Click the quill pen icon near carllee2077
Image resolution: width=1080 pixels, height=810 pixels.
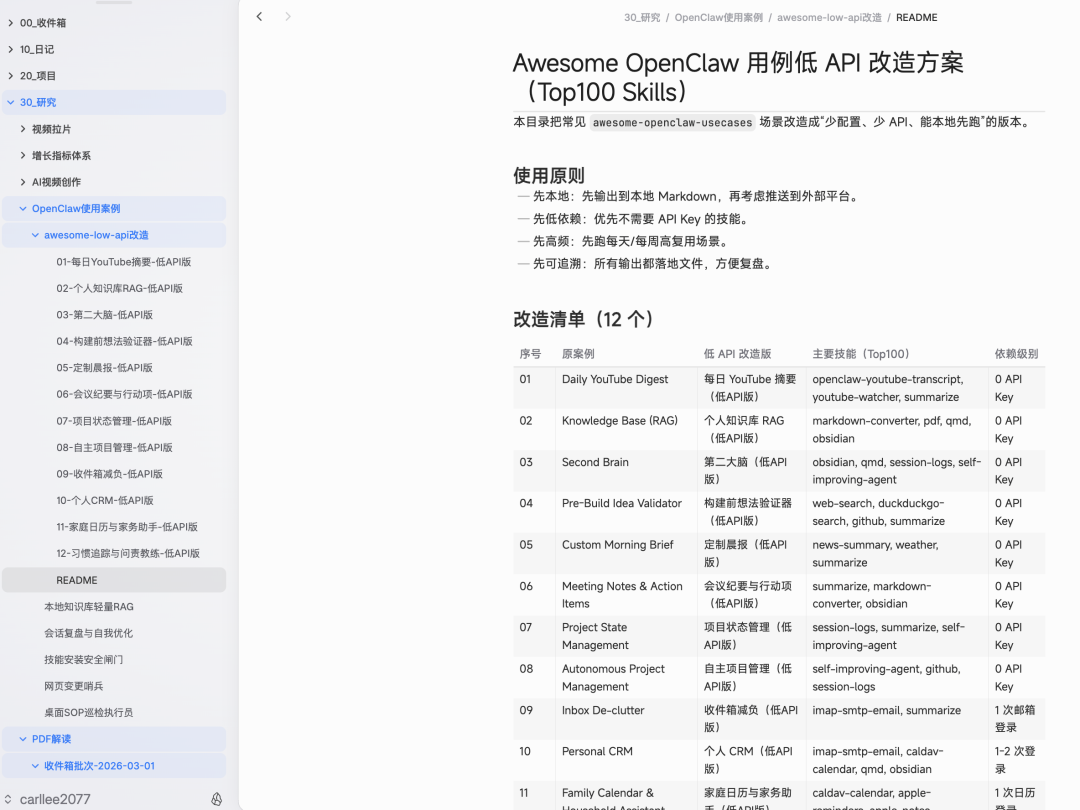(x=216, y=798)
